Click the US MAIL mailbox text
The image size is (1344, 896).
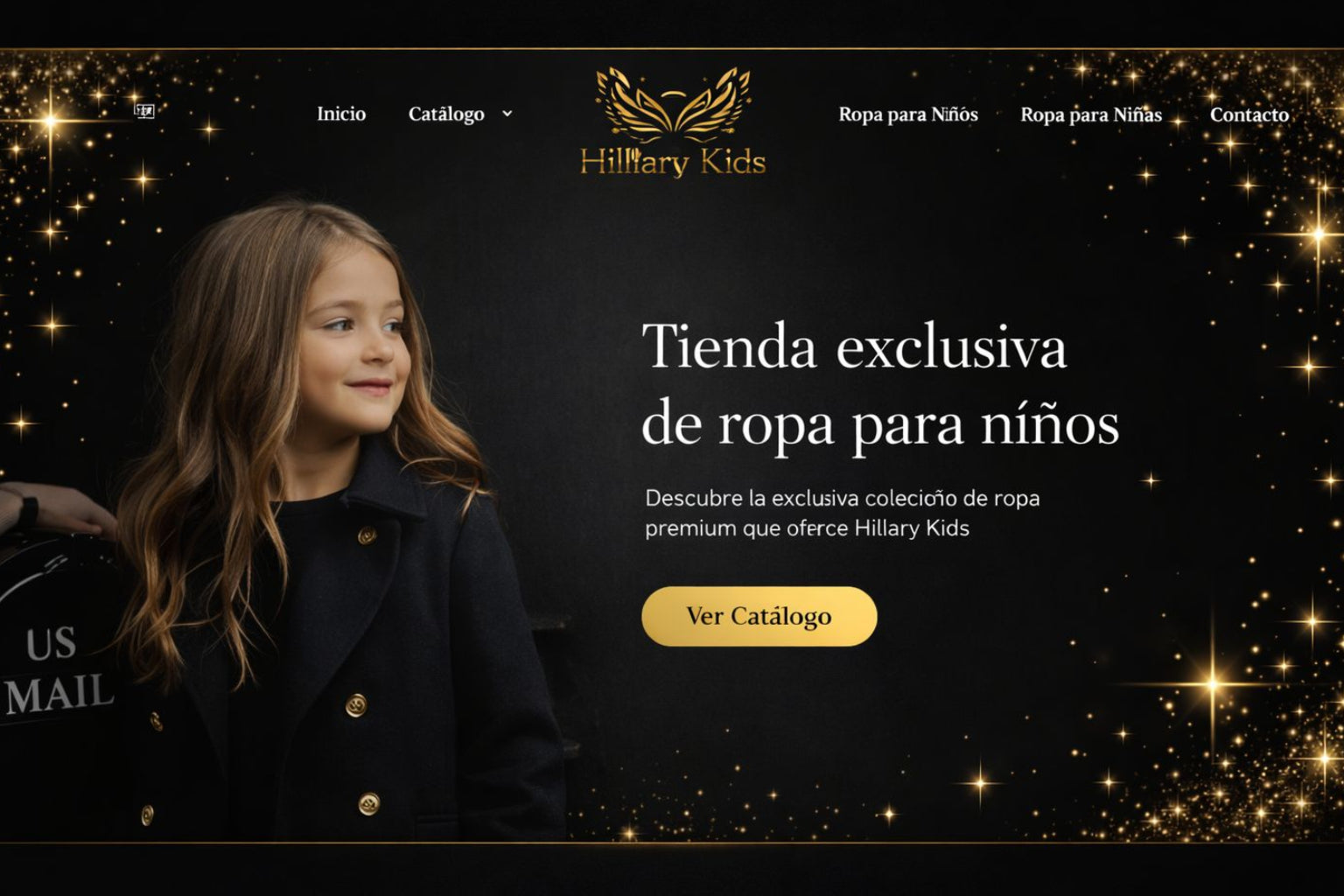[x=59, y=669]
